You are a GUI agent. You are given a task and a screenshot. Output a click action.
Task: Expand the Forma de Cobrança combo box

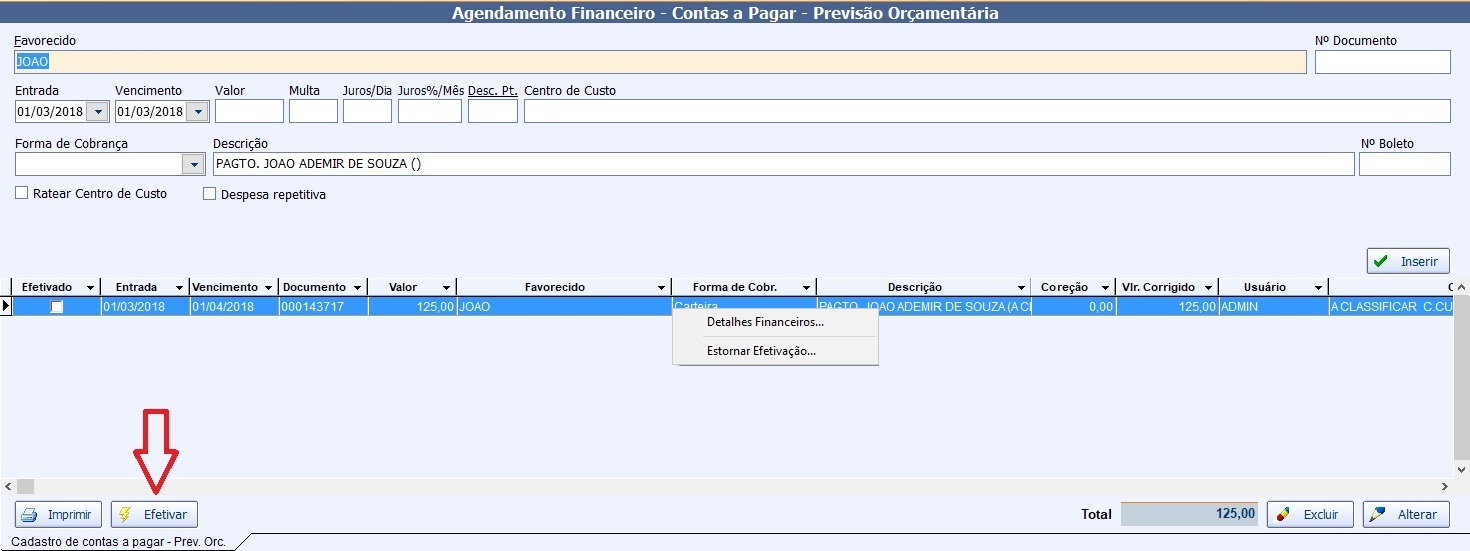(x=193, y=164)
